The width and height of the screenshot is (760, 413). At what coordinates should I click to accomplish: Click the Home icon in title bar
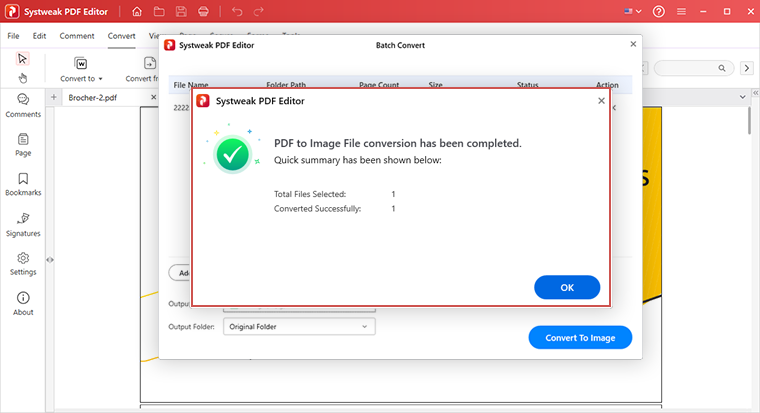coord(137,12)
